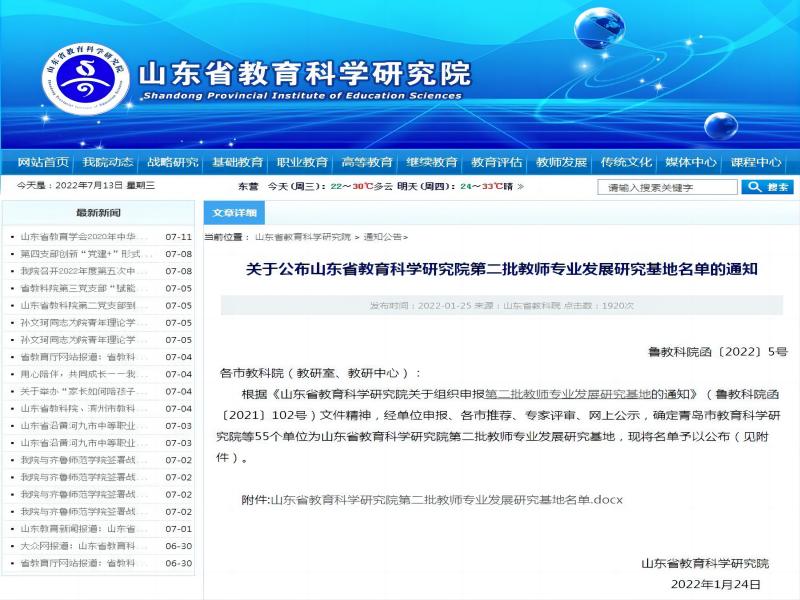
Task: Open the 基础教育 navigation item
Action: (238, 162)
